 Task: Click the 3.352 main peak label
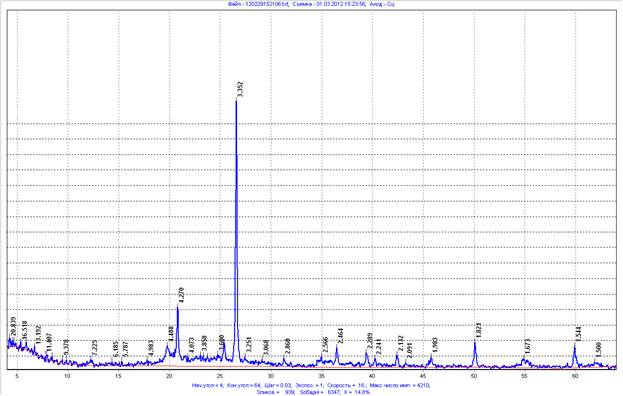pyautogui.click(x=240, y=89)
